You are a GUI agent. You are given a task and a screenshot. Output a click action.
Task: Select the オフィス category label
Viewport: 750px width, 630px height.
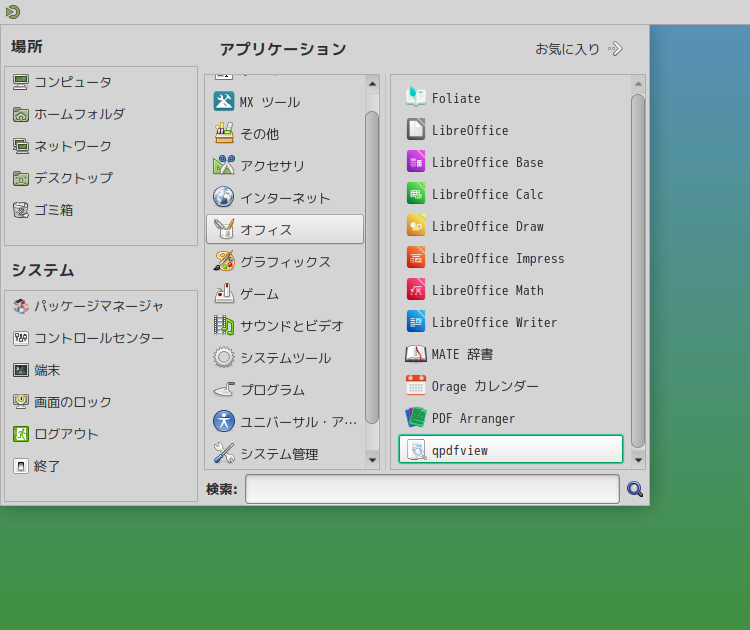266,230
